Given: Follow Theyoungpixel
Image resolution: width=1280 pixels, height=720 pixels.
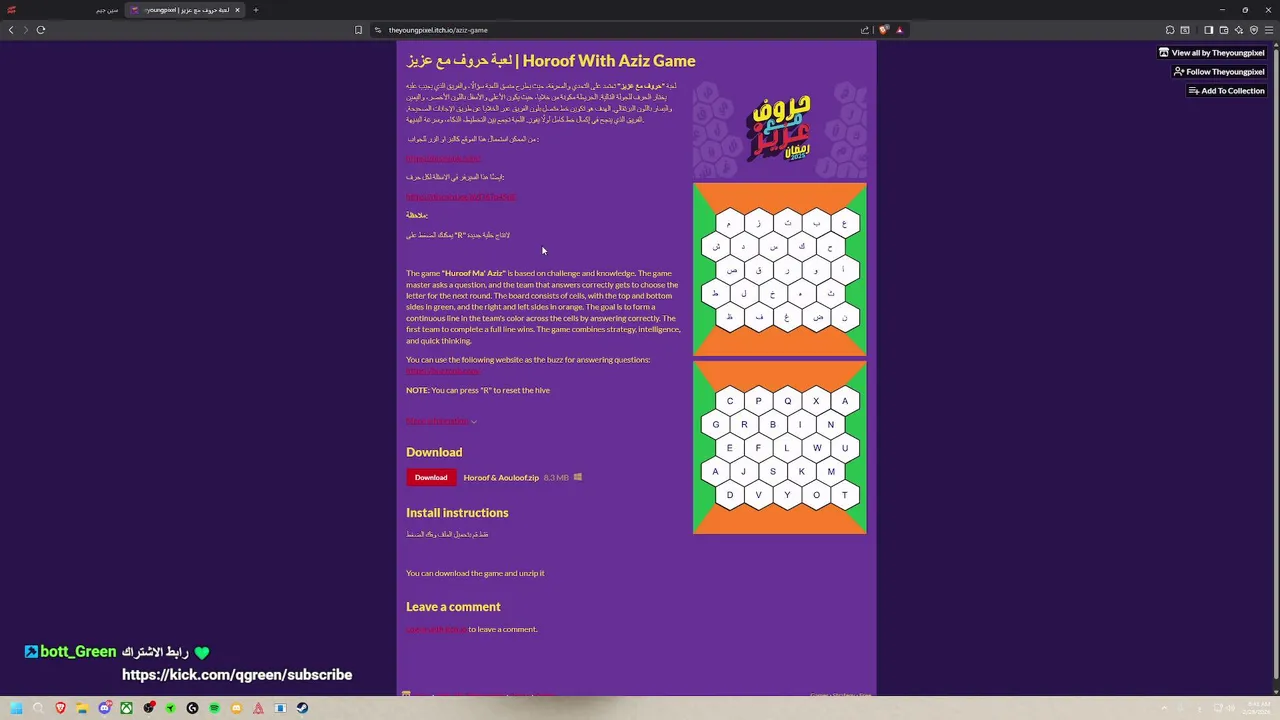Looking at the screenshot, I should tap(1219, 72).
